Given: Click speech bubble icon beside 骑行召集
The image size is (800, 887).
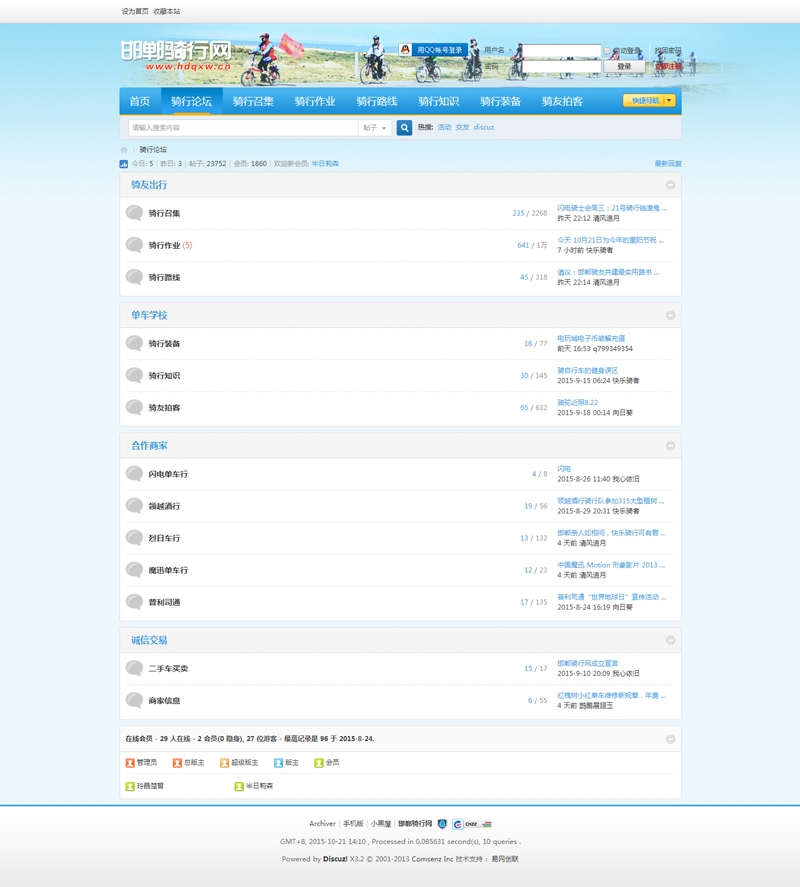Looking at the screenshot, I should pyautogui.click(x=134, y=213).
